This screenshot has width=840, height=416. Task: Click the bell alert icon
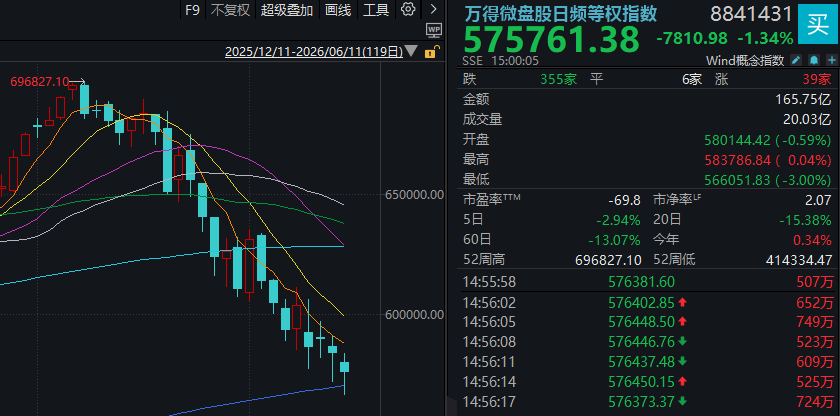[x=814, y=60]
